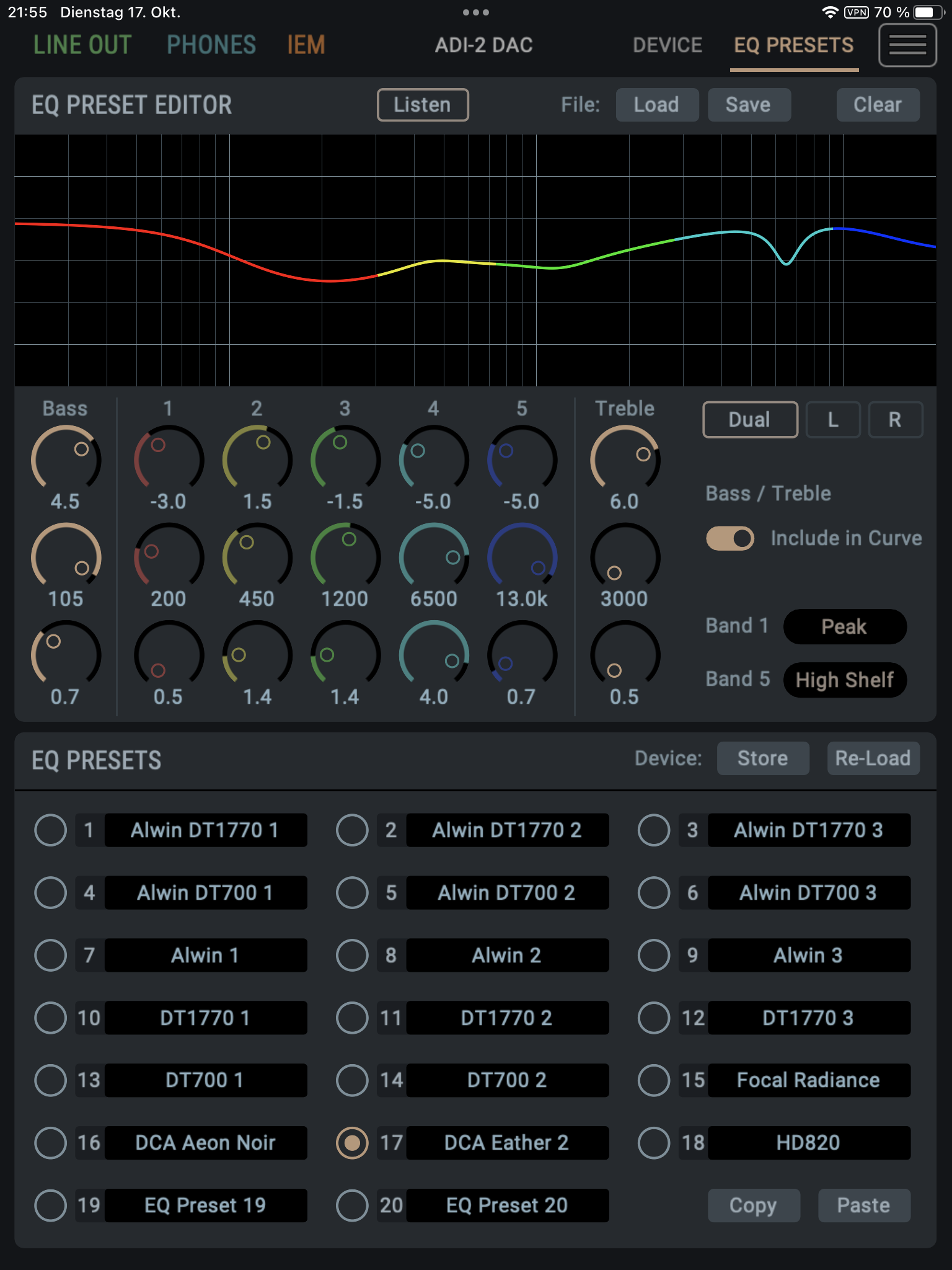Select preset 18 HD820 radio button
This screenshot has height=1270, width=952.
point(654,1143)
